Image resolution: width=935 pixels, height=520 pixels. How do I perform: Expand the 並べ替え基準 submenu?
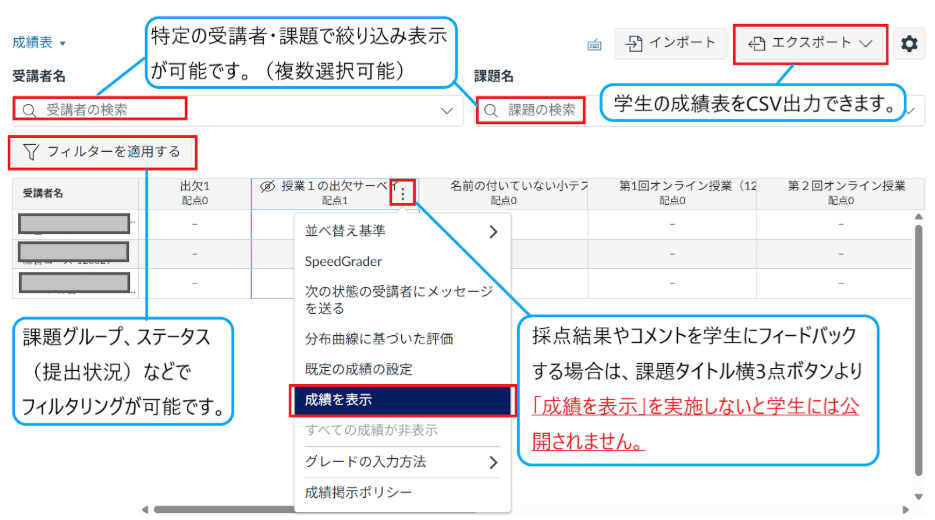pos(401,231)
